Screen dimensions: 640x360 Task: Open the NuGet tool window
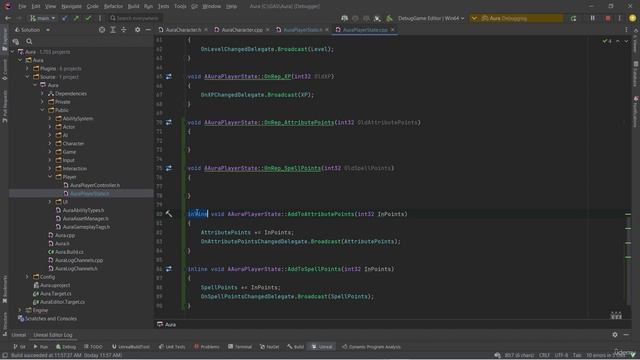269,347
